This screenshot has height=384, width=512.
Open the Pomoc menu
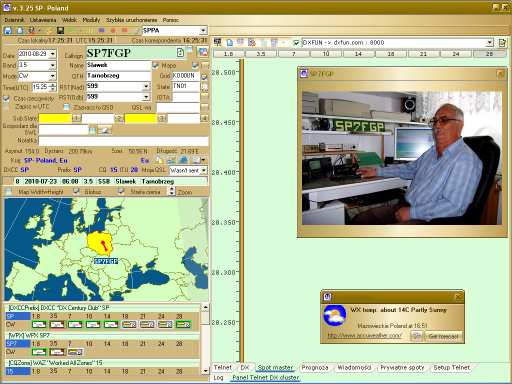click(x=170, y=20)
